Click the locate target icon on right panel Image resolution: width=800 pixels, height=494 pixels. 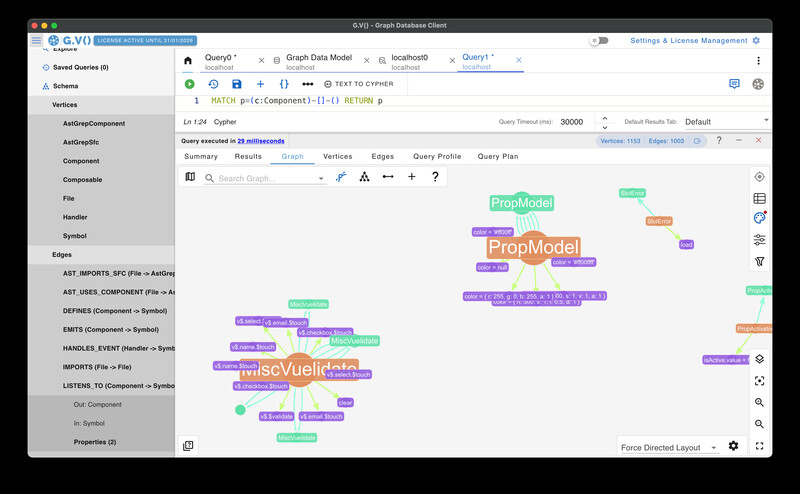point(759,177)
